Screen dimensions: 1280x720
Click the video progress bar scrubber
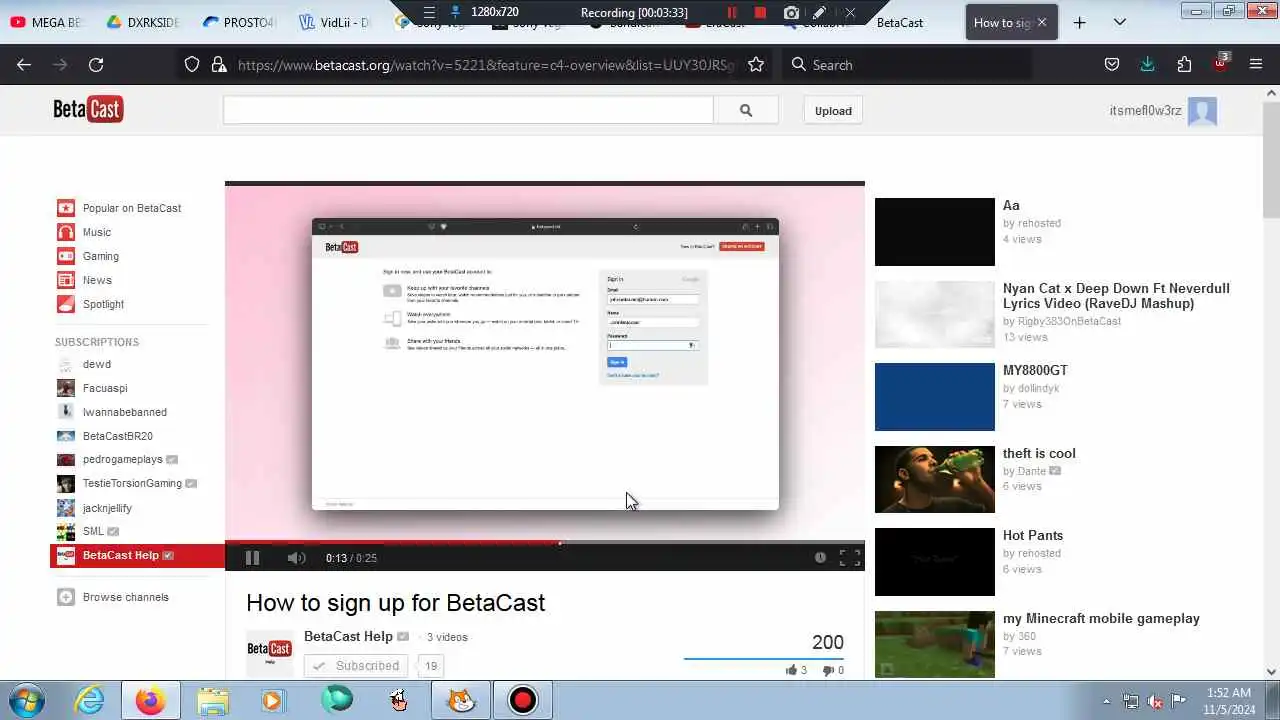click(560, 543)
